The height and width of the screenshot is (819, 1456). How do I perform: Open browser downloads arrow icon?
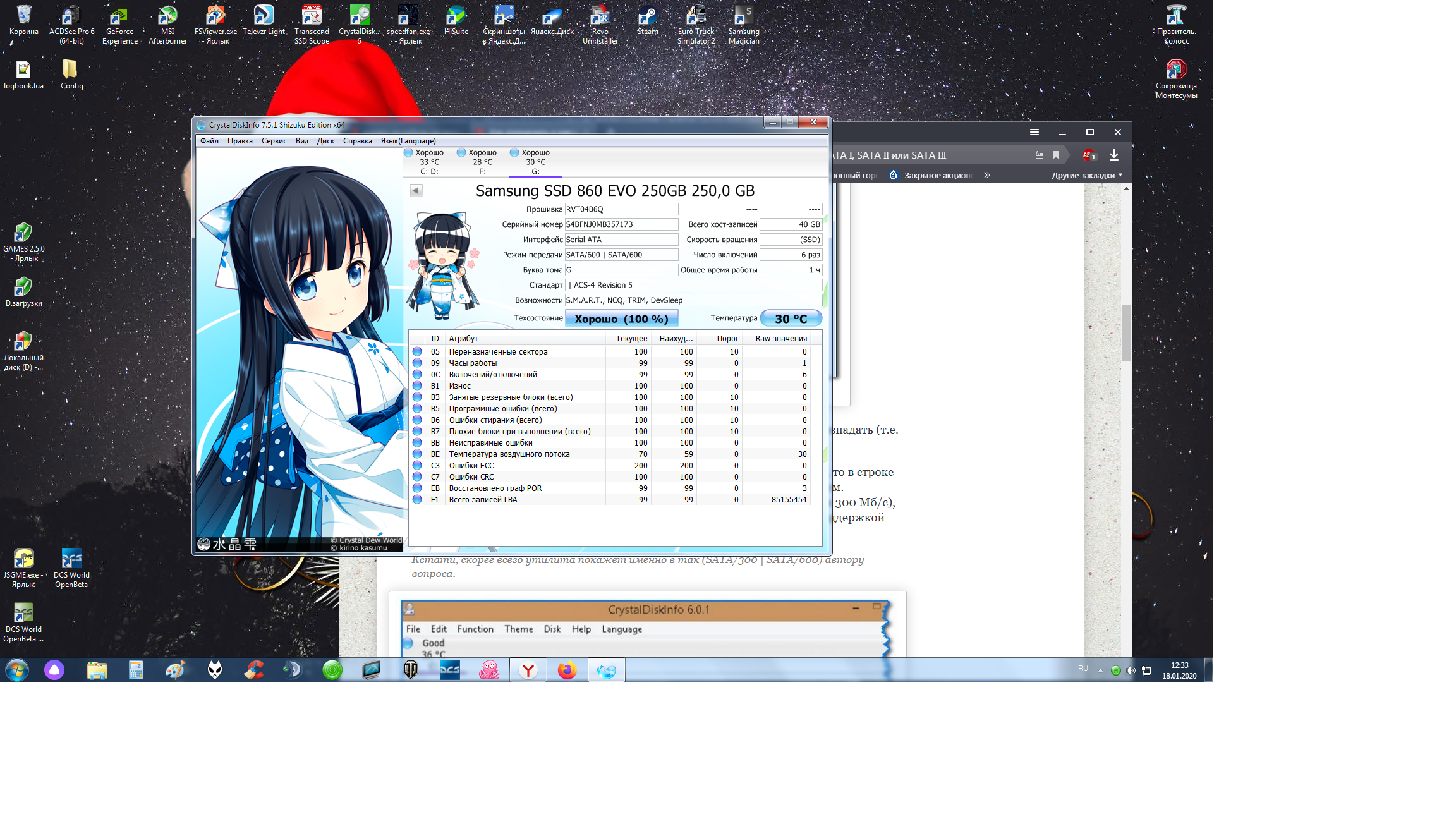[x=1114, y=155]
